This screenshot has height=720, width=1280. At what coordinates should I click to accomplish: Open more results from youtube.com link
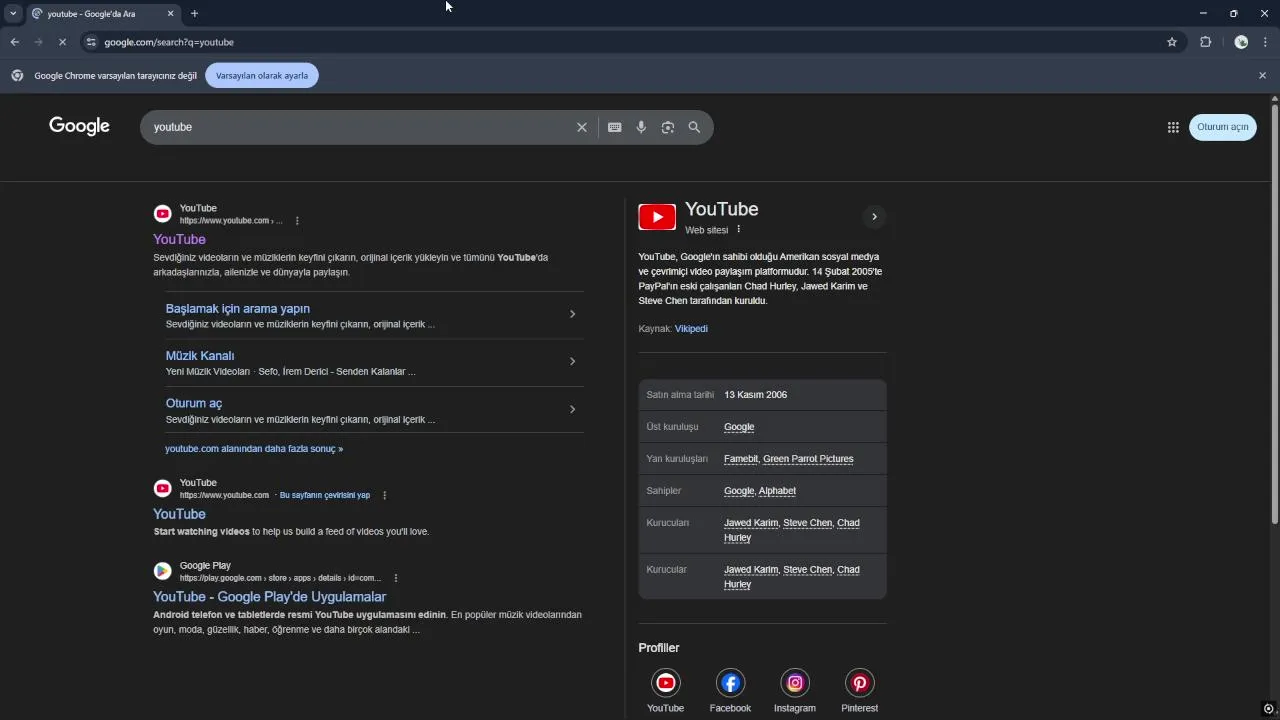click(x=254, y=449)
